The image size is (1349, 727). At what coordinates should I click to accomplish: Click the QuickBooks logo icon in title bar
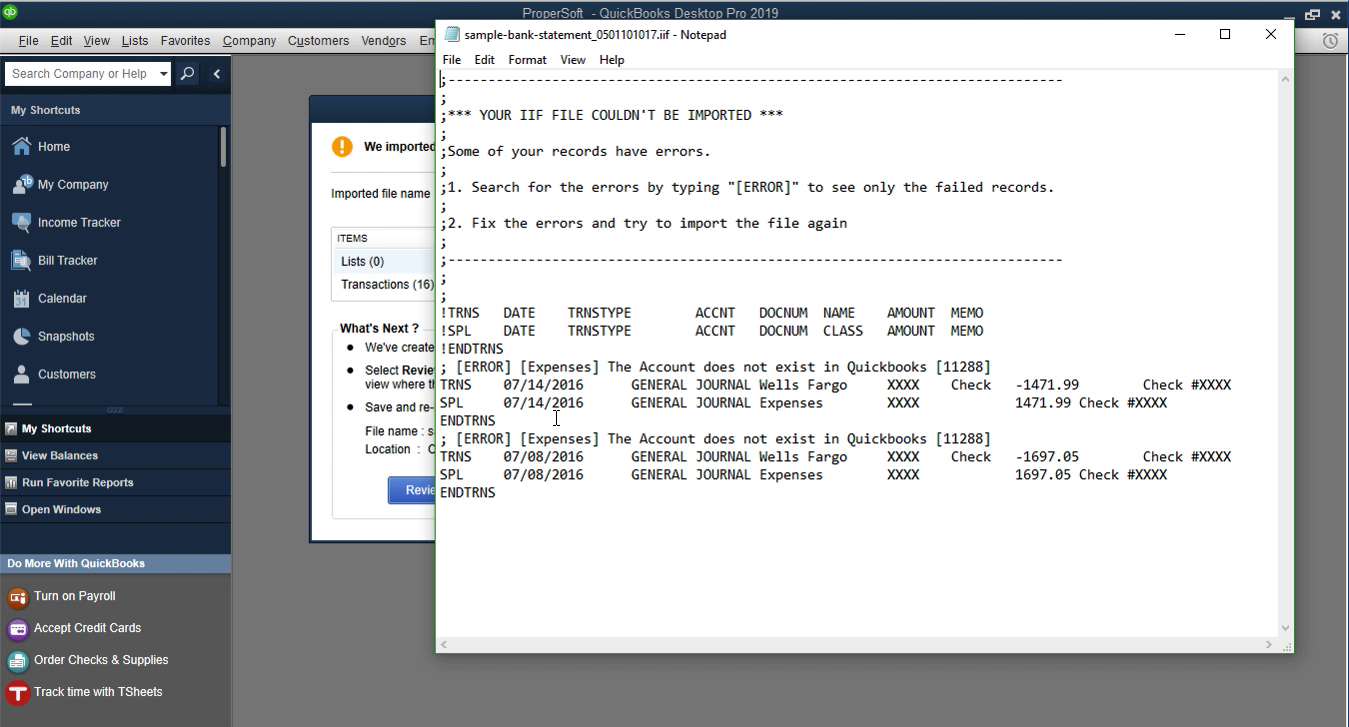pos(10,13)
